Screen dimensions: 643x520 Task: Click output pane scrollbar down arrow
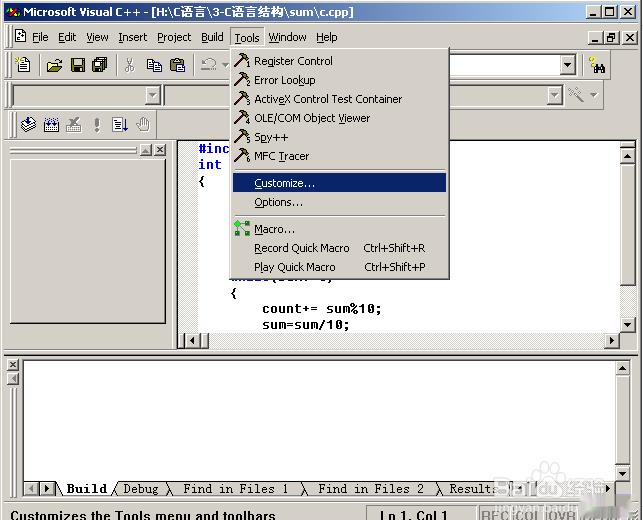point(622,473)
